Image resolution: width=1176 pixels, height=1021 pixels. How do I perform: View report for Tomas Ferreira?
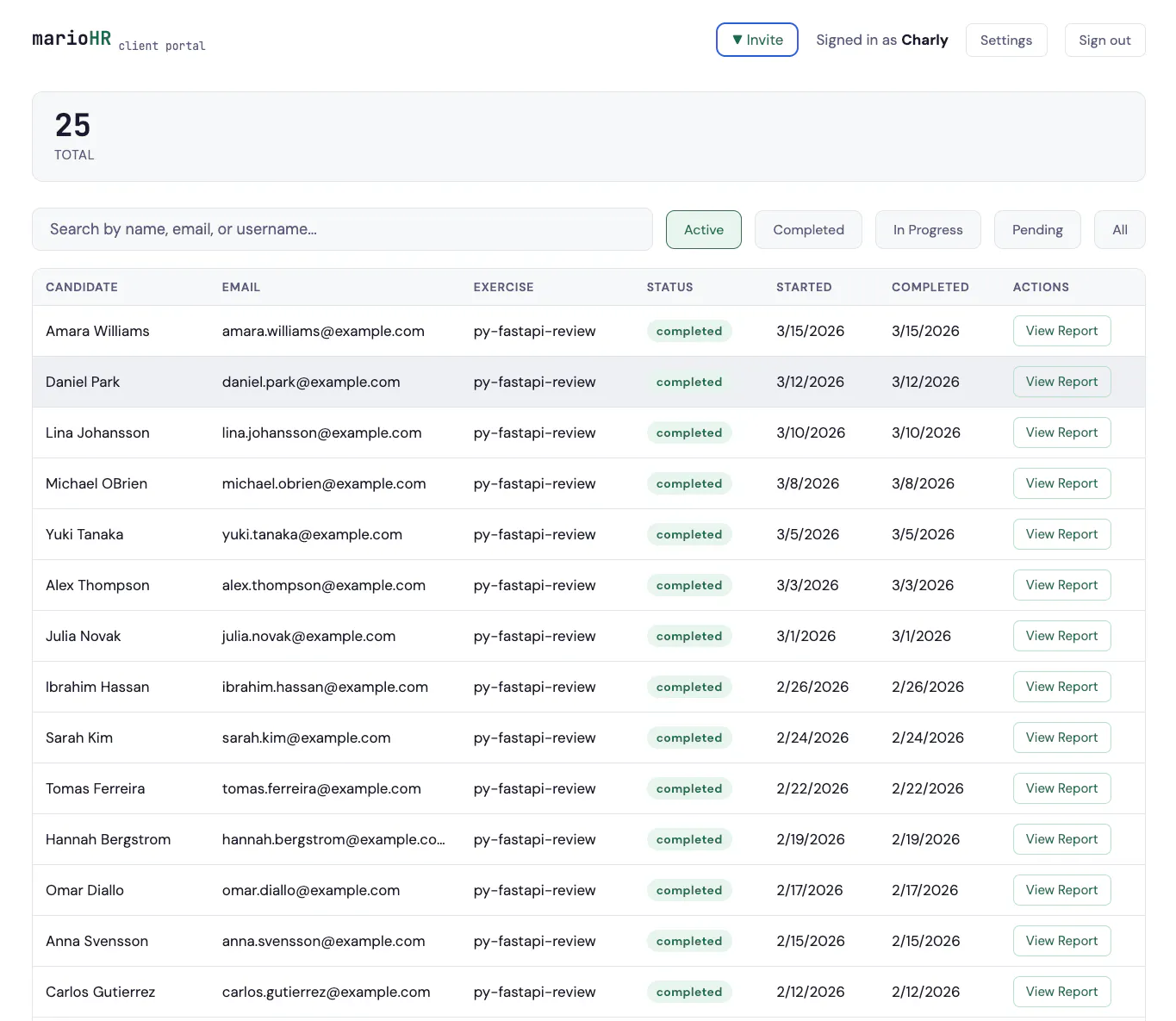point(1061,788)
